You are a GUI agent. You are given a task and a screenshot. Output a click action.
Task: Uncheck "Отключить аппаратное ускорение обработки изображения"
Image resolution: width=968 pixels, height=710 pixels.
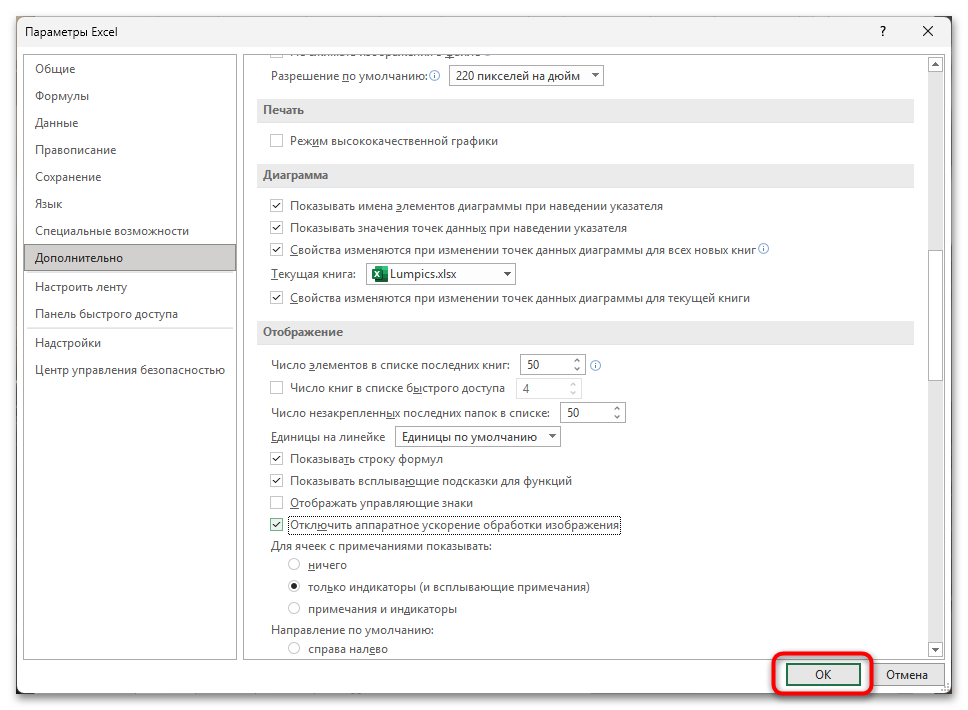(x=277, y=525)
